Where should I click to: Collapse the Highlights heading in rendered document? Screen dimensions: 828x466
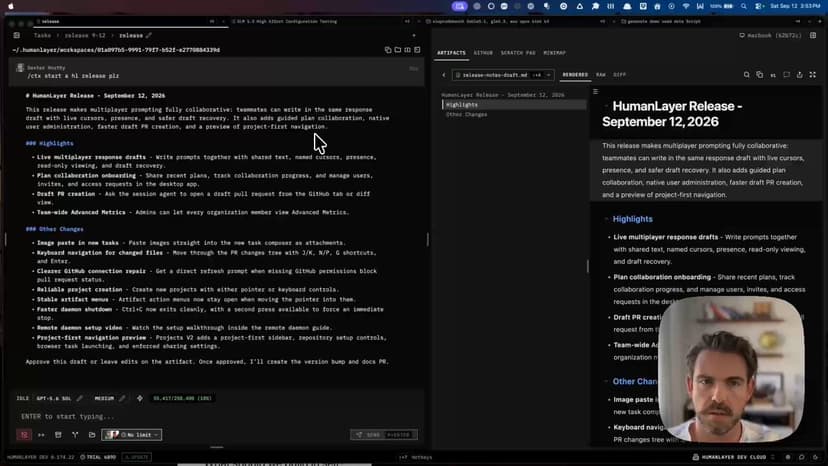(x=606, y=219)
